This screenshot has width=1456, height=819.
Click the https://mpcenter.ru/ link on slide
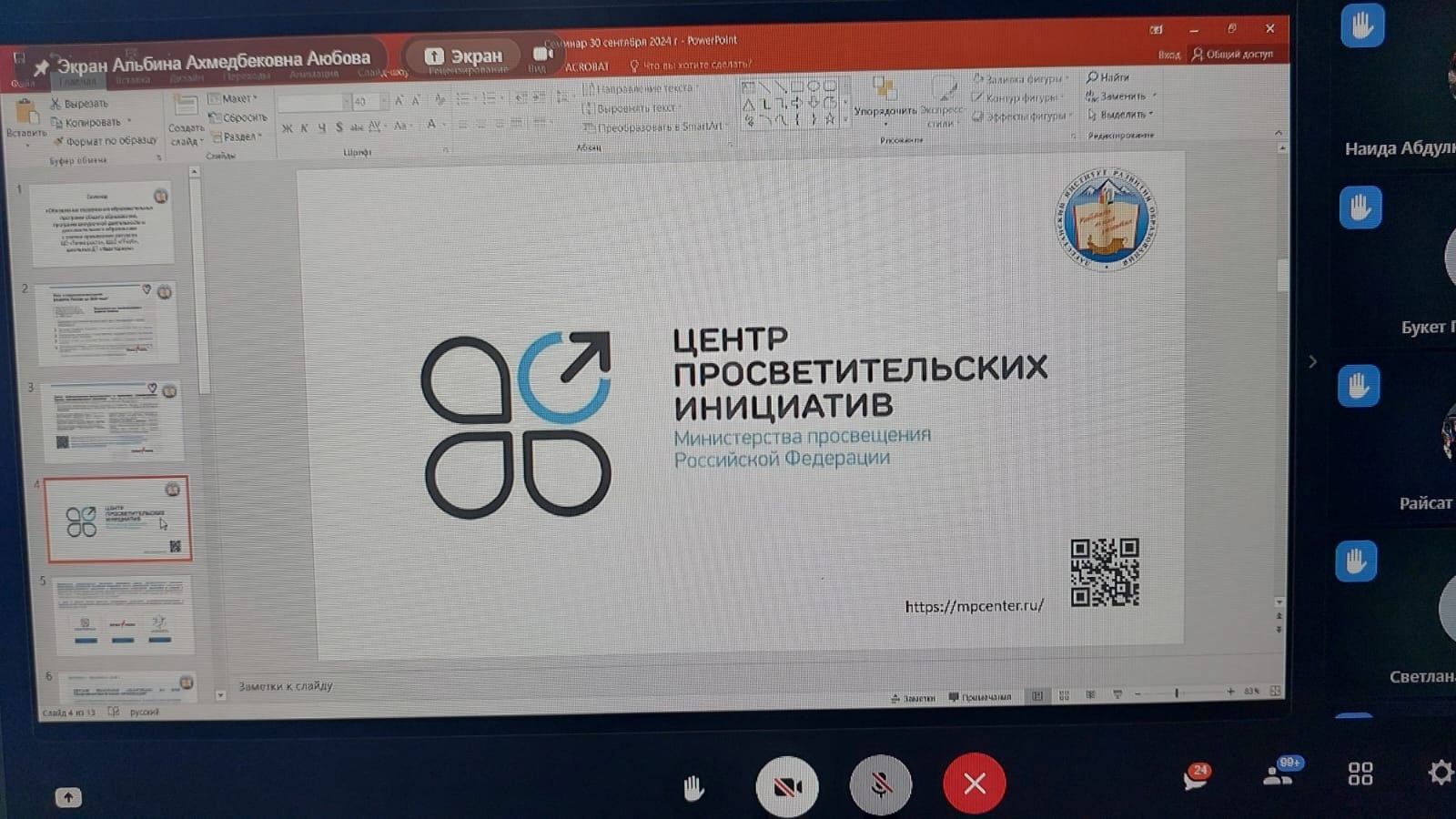pos(974,606)
